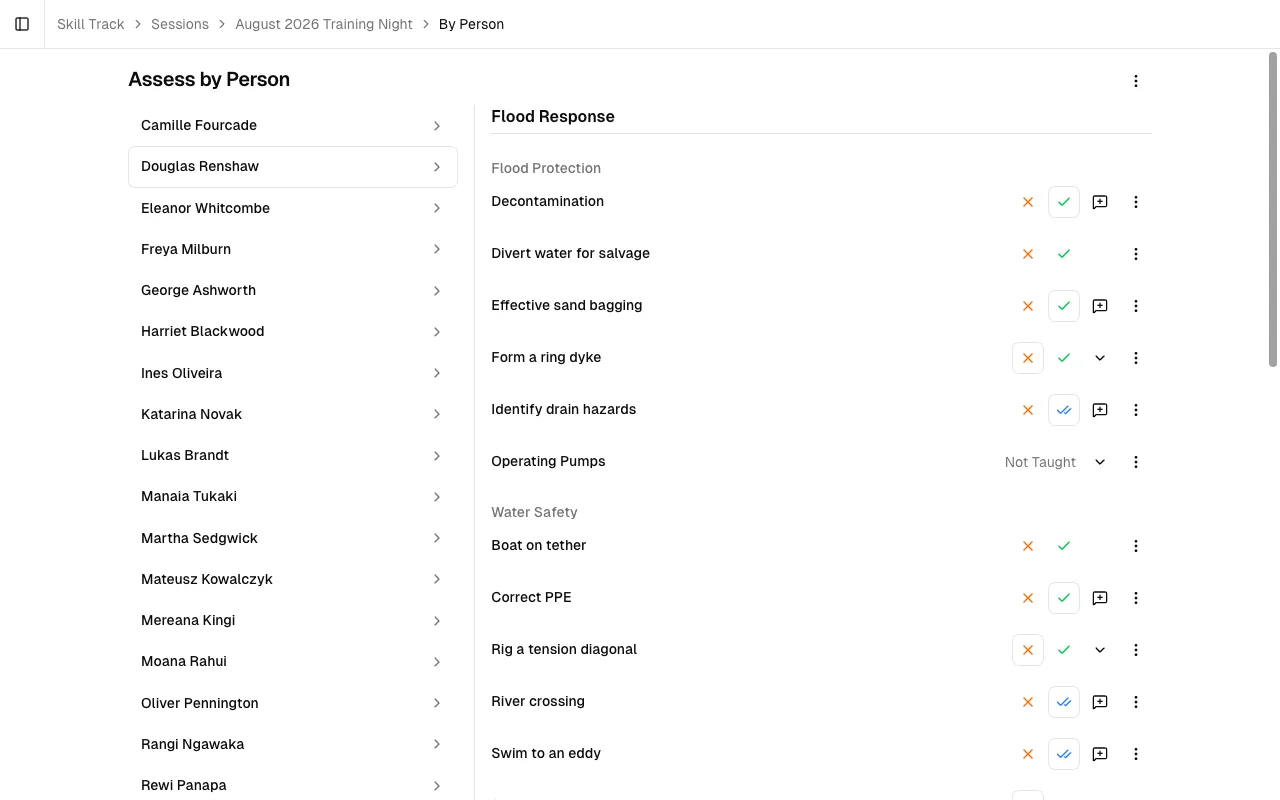The width and height of the screenshot is (1280, 800).
Task: Add comment on Effective sand bagging
Action: (x=1100, y=306)
